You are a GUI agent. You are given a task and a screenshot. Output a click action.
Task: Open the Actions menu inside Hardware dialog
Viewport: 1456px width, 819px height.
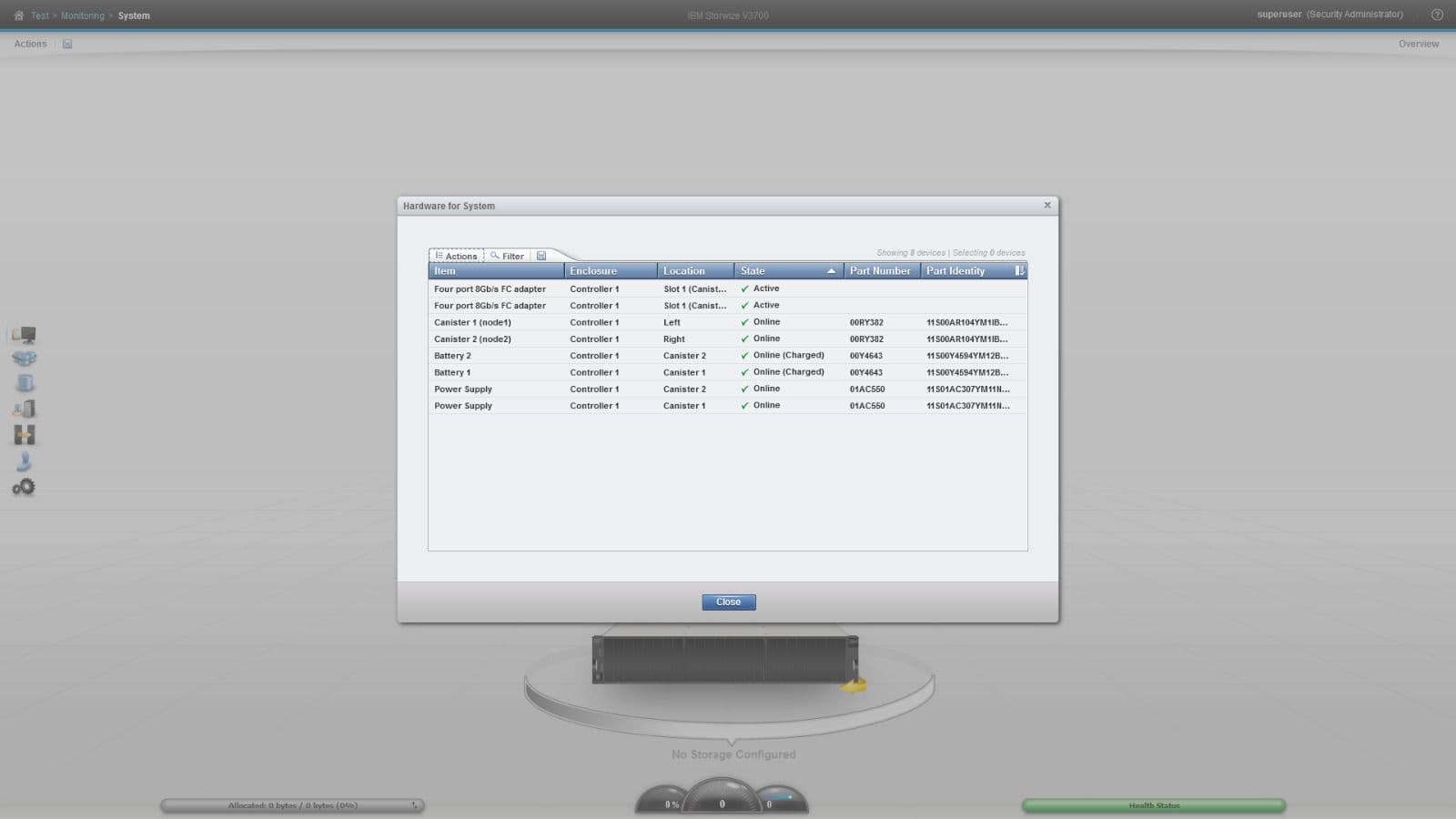coord(456,257)
